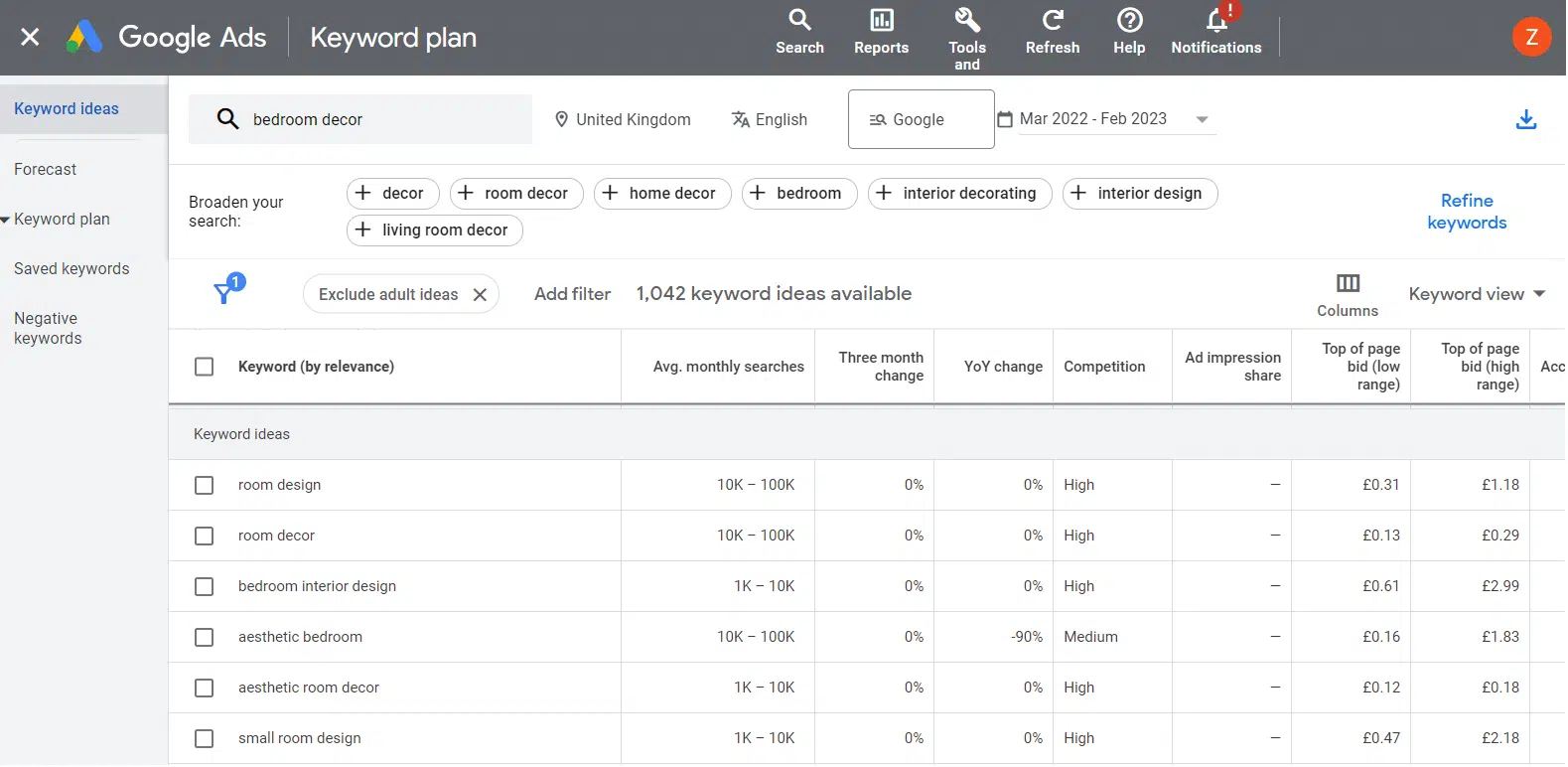1568x767 pixels.
Task: Go to Forecast in sidebar
Action: click(x=46, y=170)
